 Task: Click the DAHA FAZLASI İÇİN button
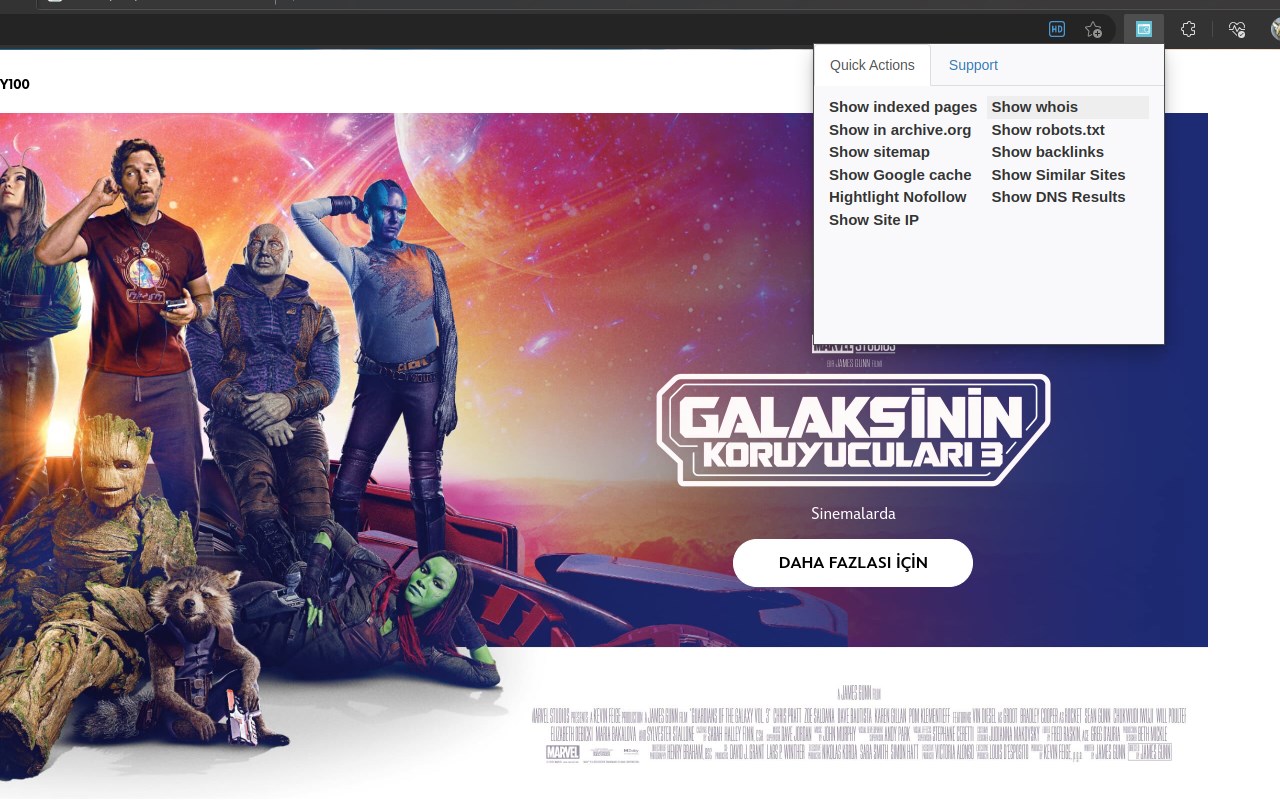coord(853,563)
